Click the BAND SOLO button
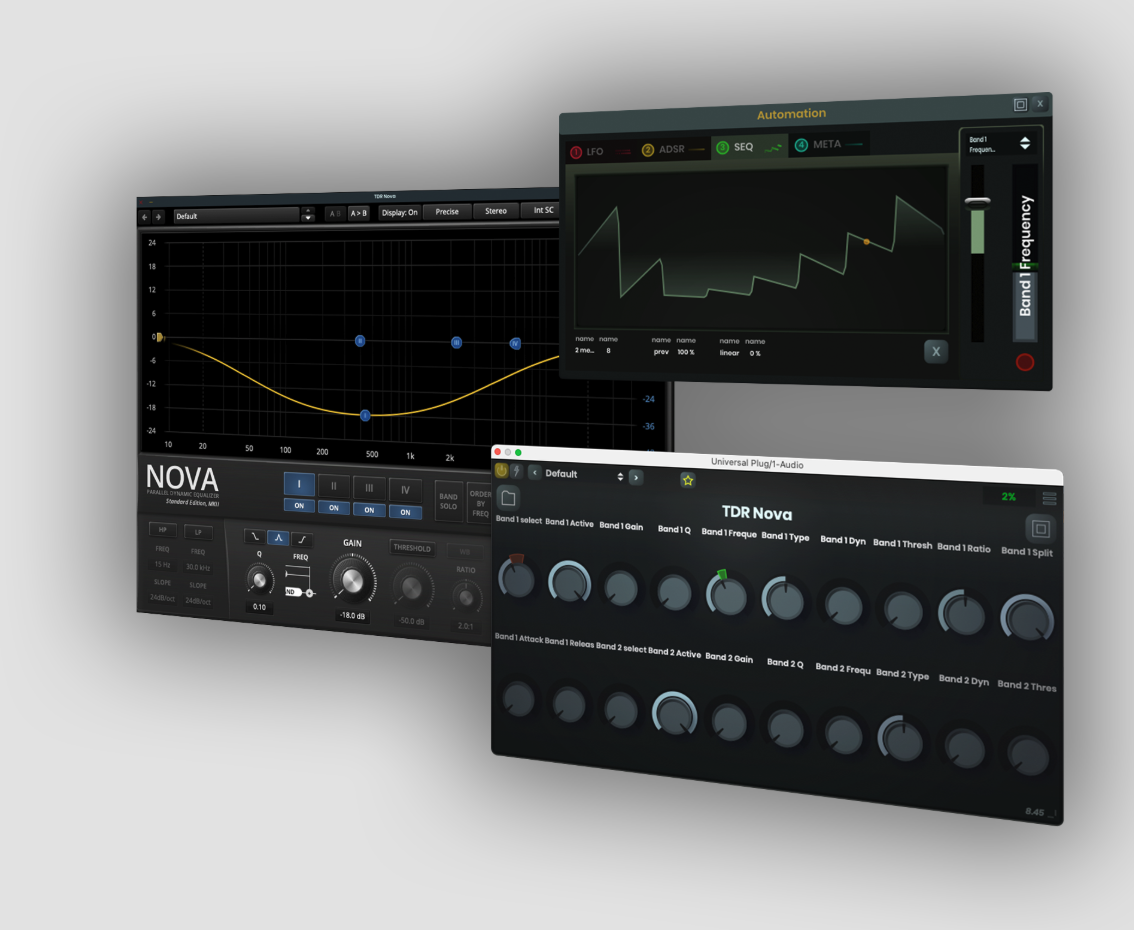 pos(448,500)
